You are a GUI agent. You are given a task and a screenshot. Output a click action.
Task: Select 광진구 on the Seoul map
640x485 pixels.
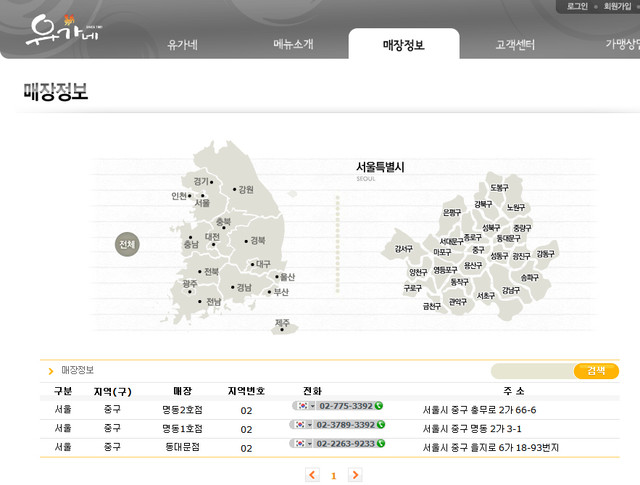click(521, 256)
